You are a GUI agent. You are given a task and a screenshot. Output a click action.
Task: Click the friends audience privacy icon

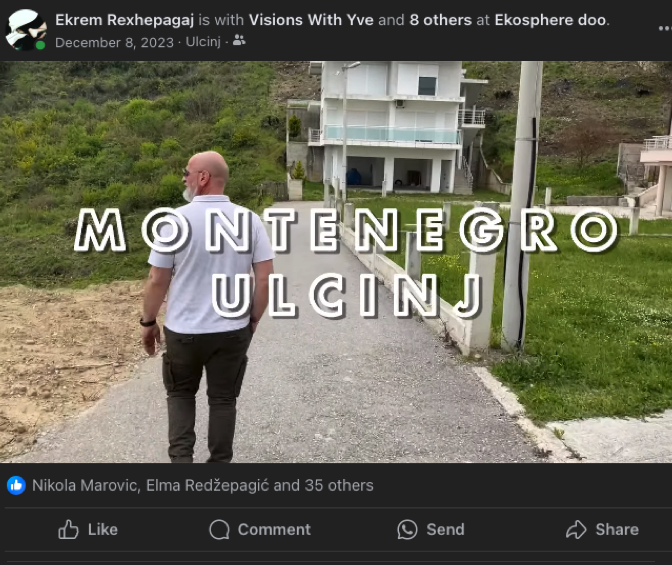[239, 41]
